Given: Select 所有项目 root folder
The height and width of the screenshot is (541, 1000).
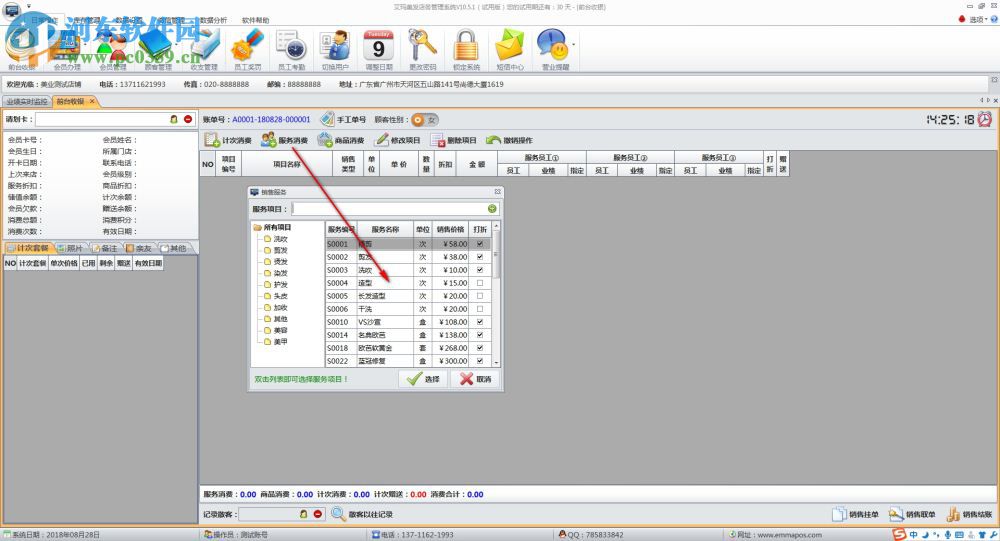Looking at the screenshot, I should coord(272,227).
